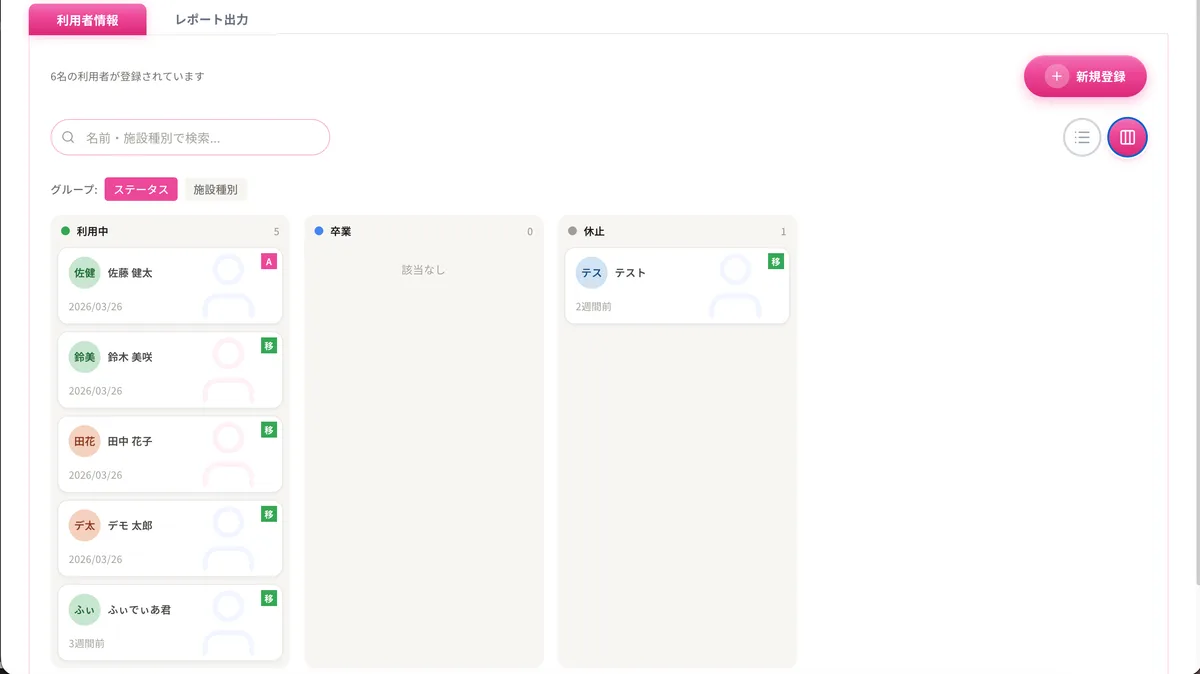Click the 新規登録 button
Viewport: 1200px width, 674px height.
coord(1085,76)
